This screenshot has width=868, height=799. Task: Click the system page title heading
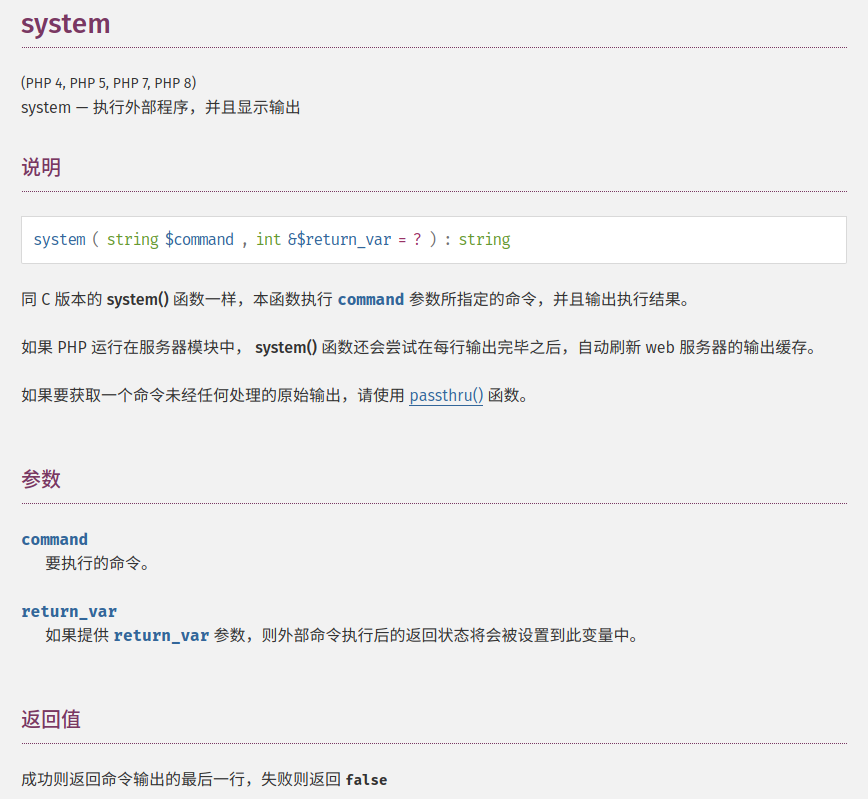pos(65,23)
